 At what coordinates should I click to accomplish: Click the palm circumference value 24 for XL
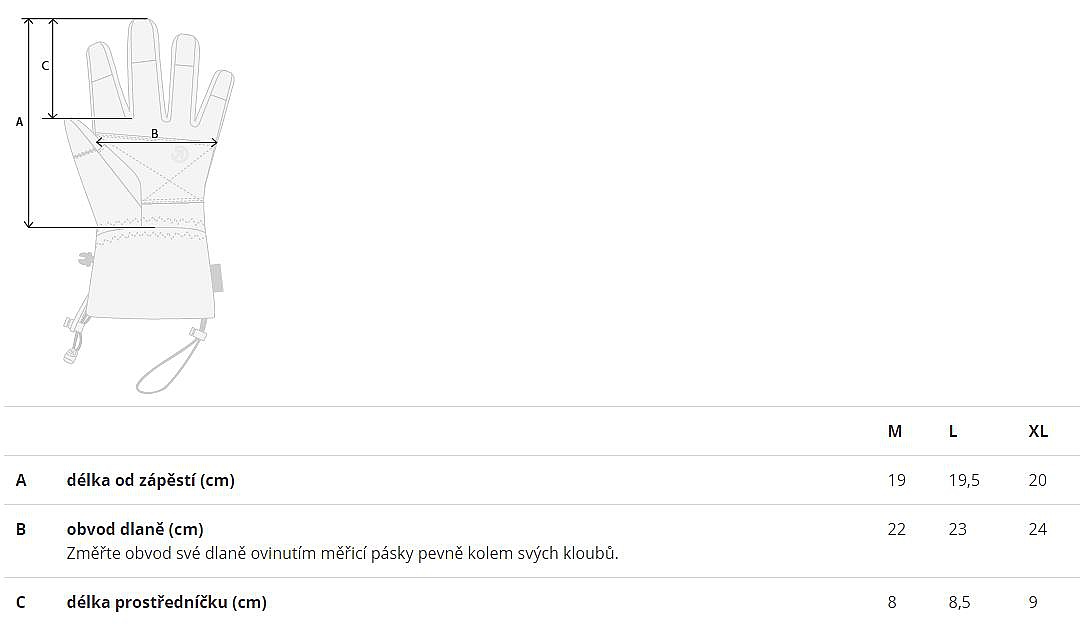click(1038, 529)
